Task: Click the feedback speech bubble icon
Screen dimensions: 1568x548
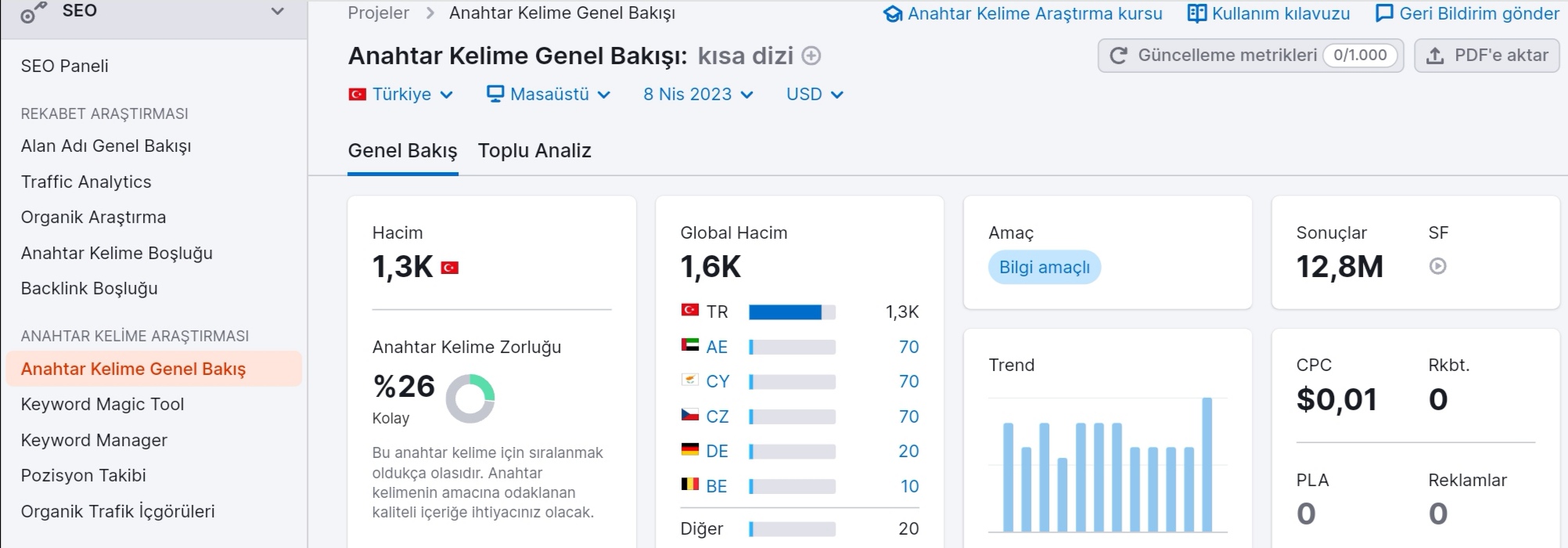Action: (1384, 14)
